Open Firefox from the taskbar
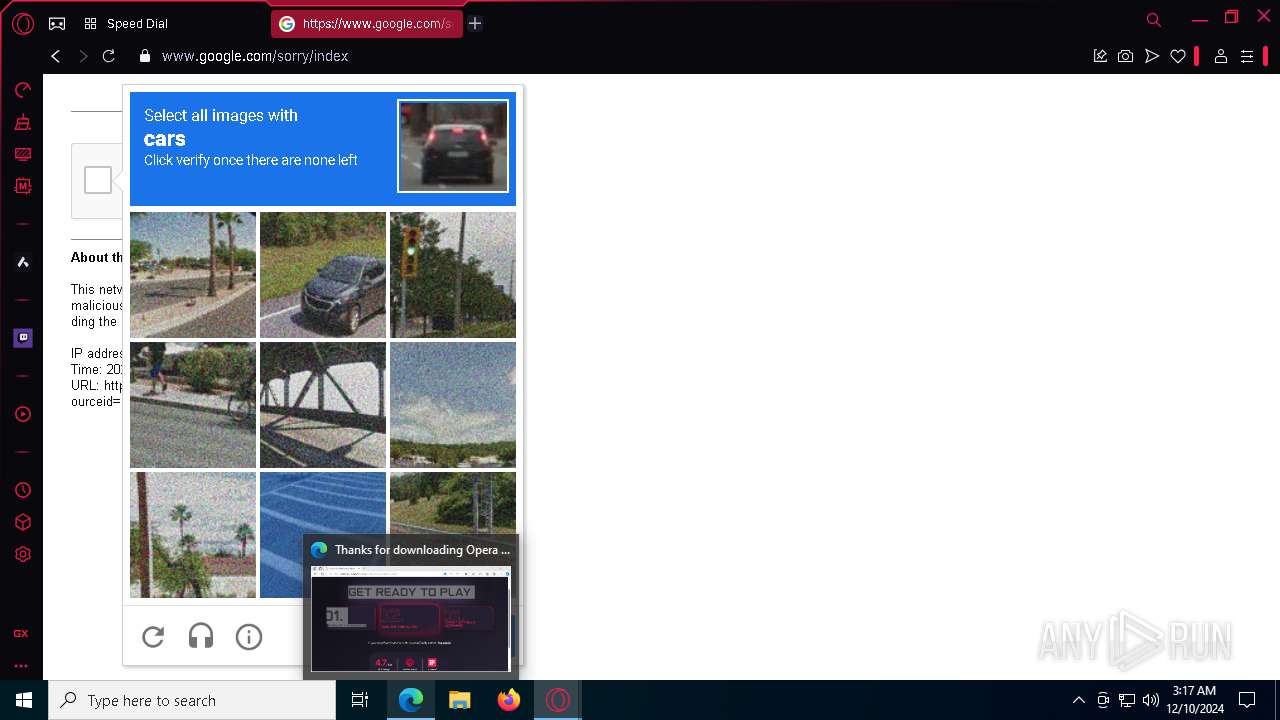 (x=509, y=700)
